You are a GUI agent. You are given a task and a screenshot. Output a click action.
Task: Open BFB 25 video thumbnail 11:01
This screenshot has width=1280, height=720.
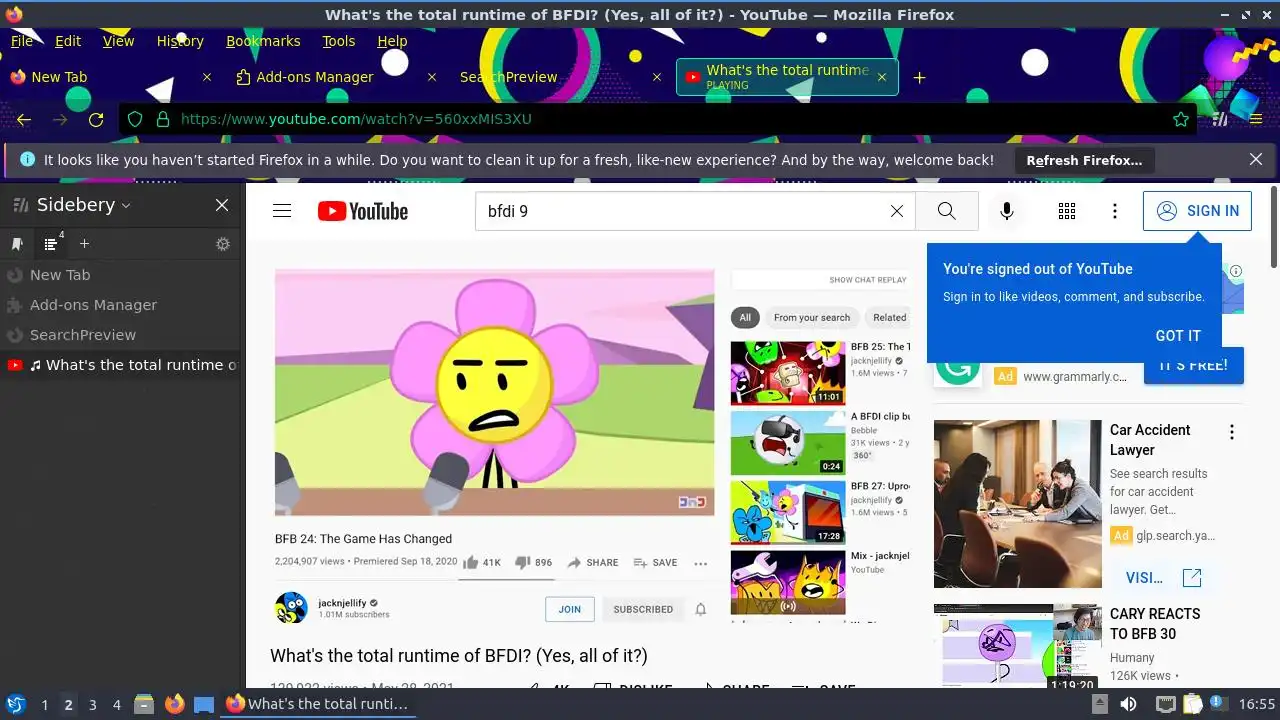(x=788, y=373)
